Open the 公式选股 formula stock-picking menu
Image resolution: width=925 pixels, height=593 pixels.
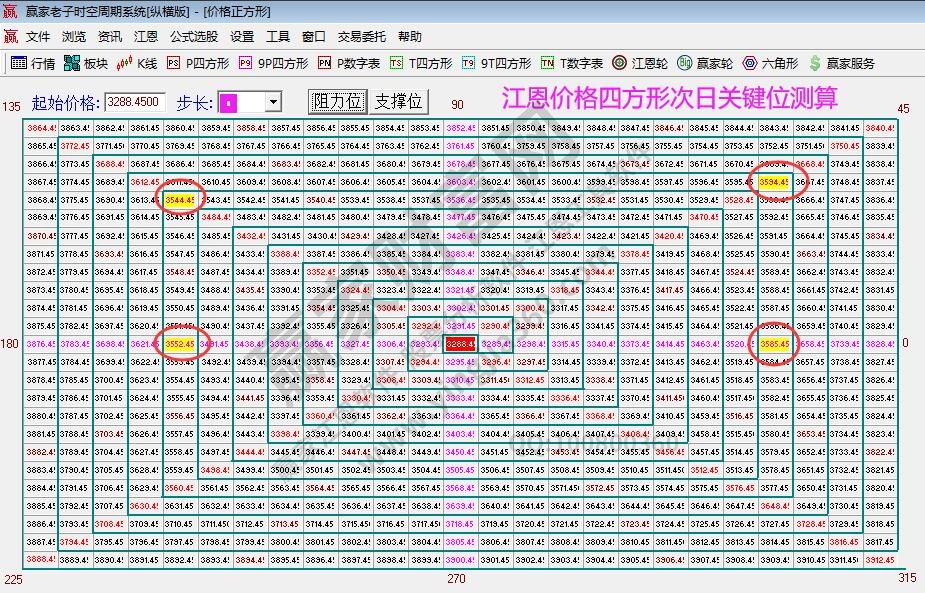(194, 36)
